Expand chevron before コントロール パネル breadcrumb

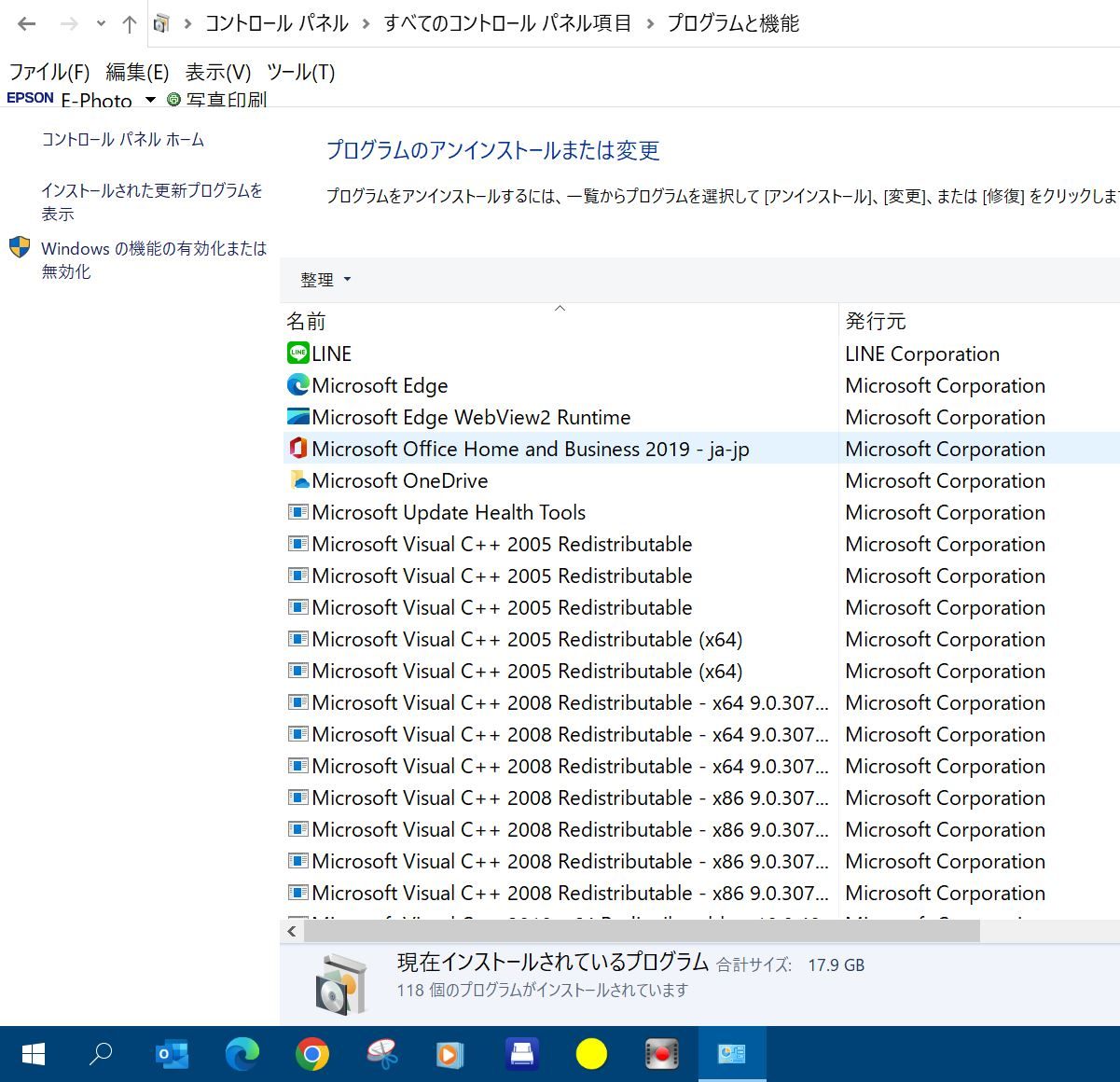click(187, 24)
